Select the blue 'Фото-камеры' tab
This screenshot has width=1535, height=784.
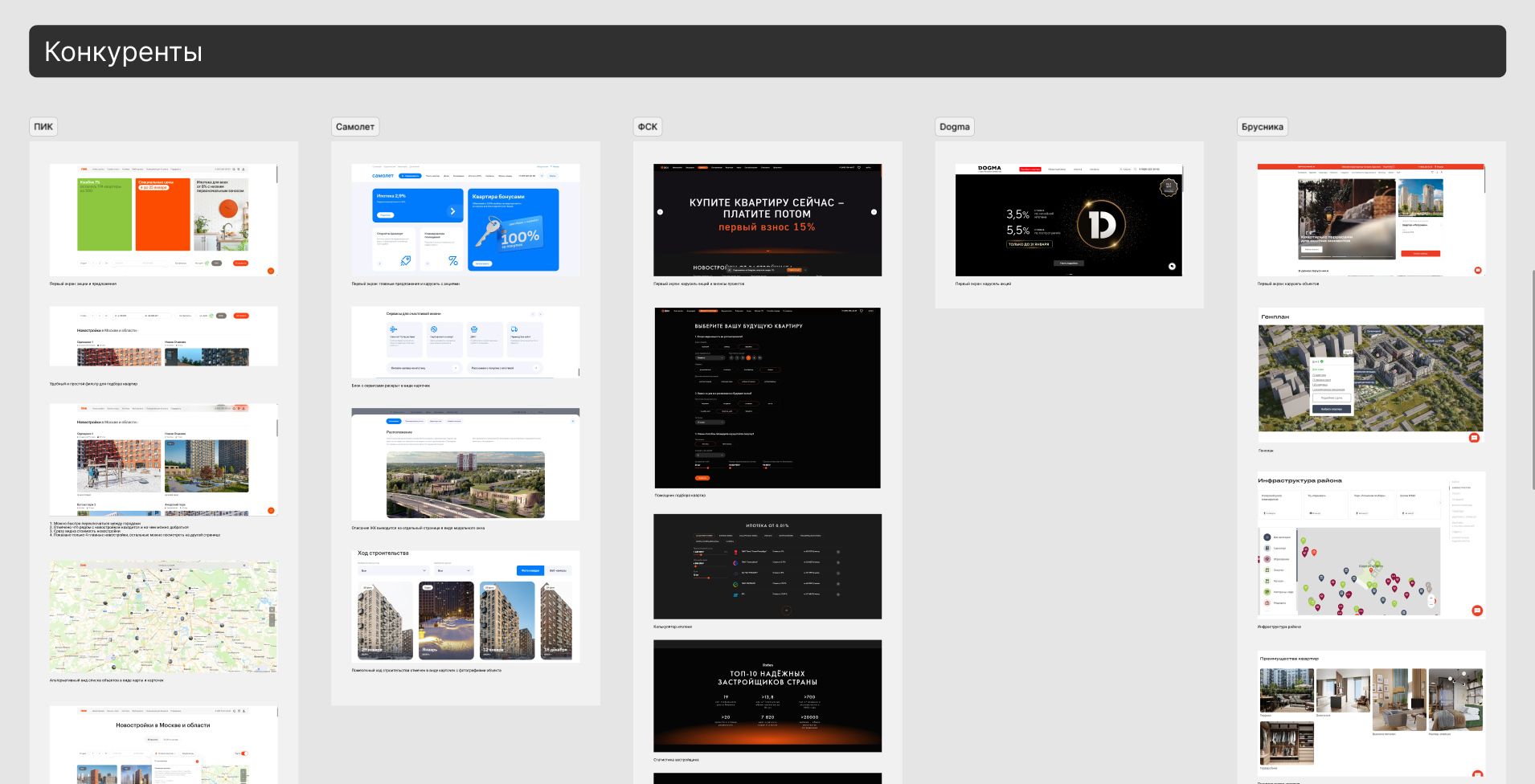[x=530, y=570]
